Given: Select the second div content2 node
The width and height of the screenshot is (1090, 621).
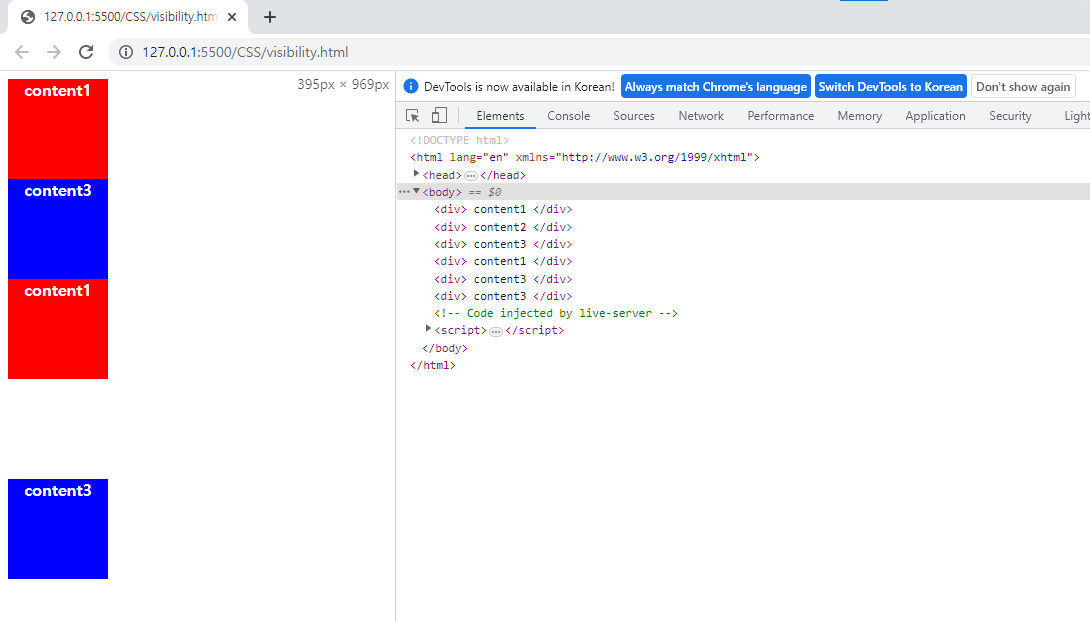Looking at the screenshot, I should coord(503,227).
